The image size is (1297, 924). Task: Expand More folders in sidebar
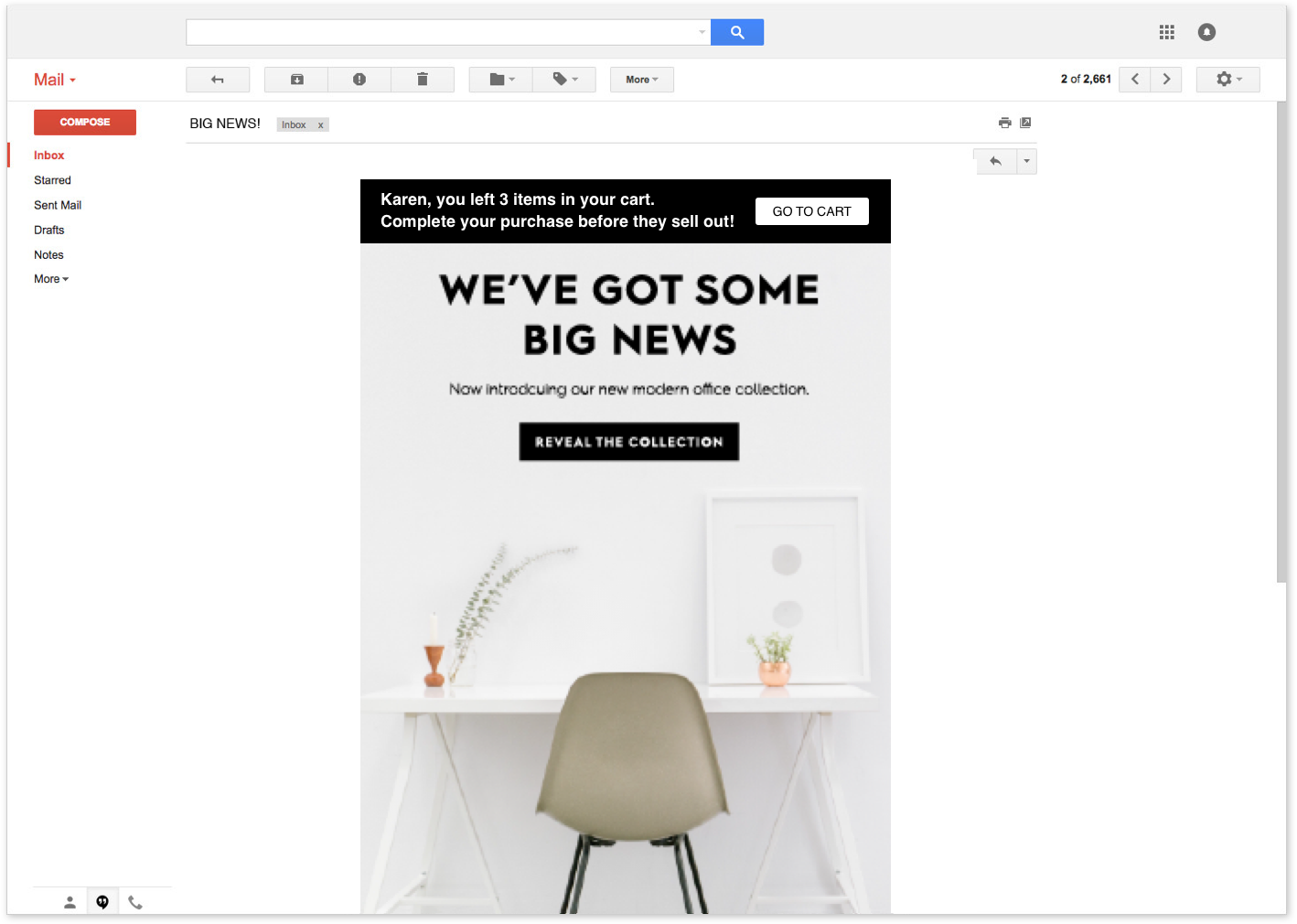click(x=51, y=279)
